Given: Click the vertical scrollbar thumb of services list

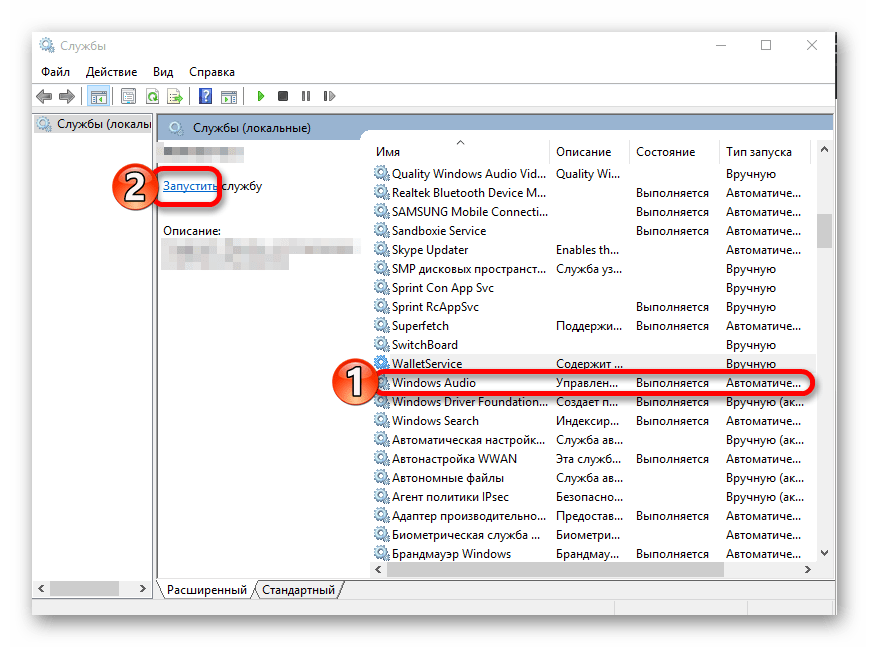Looking at the screenshot, I should (825, 231).
